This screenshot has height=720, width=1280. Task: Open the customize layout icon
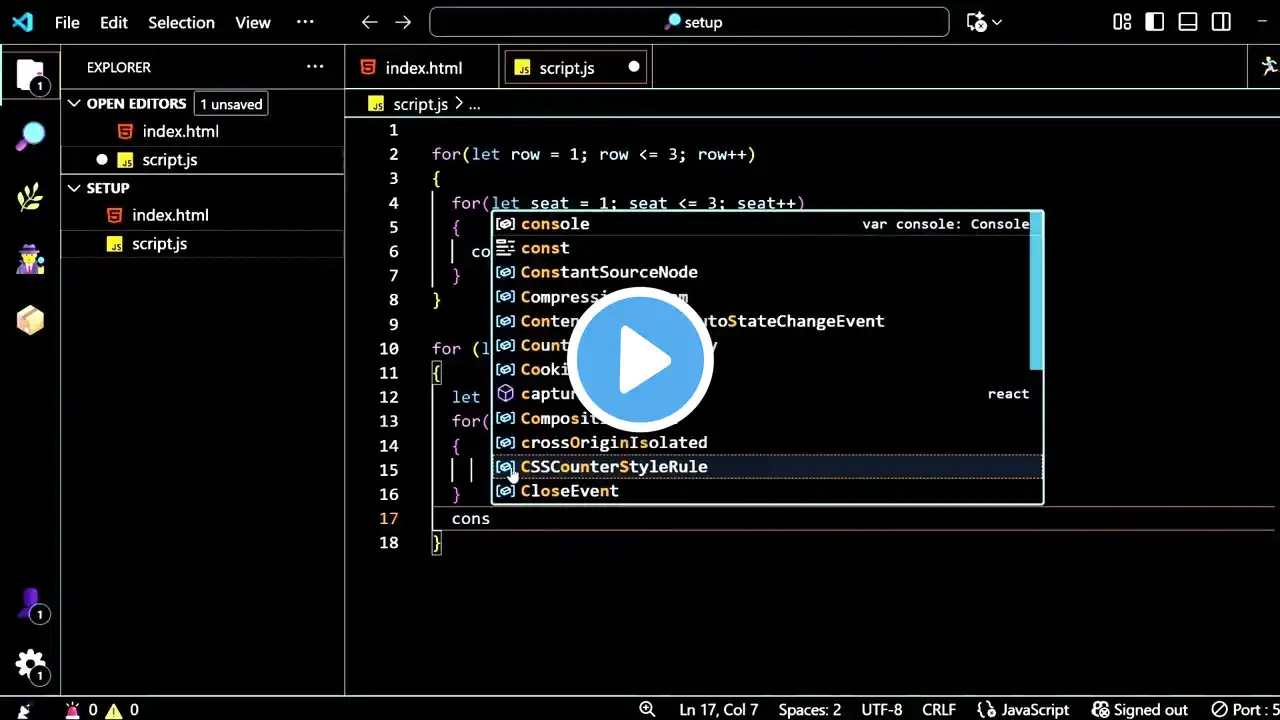(1122, 22)
